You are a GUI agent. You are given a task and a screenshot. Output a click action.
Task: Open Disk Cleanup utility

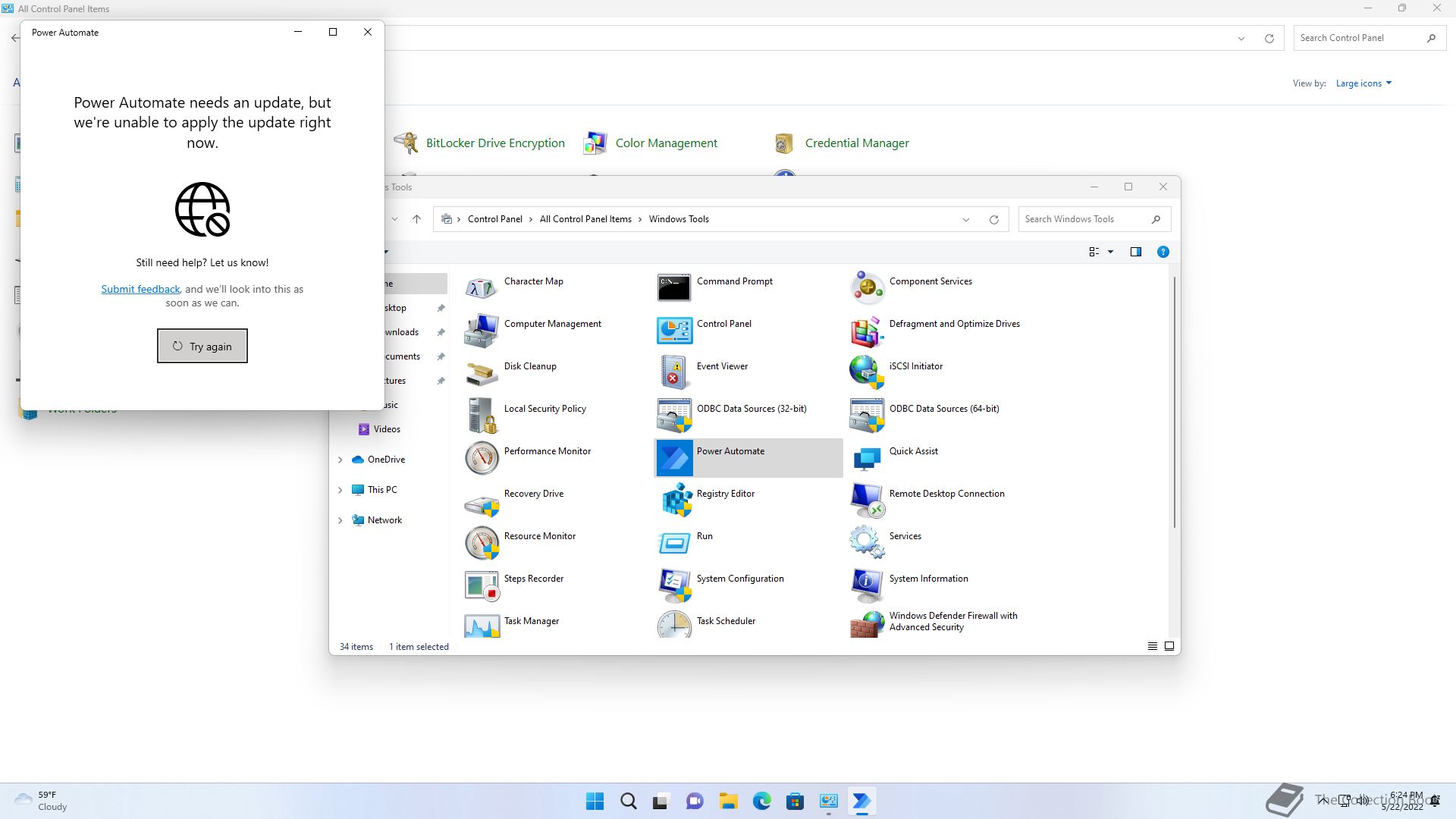(529, 366)
